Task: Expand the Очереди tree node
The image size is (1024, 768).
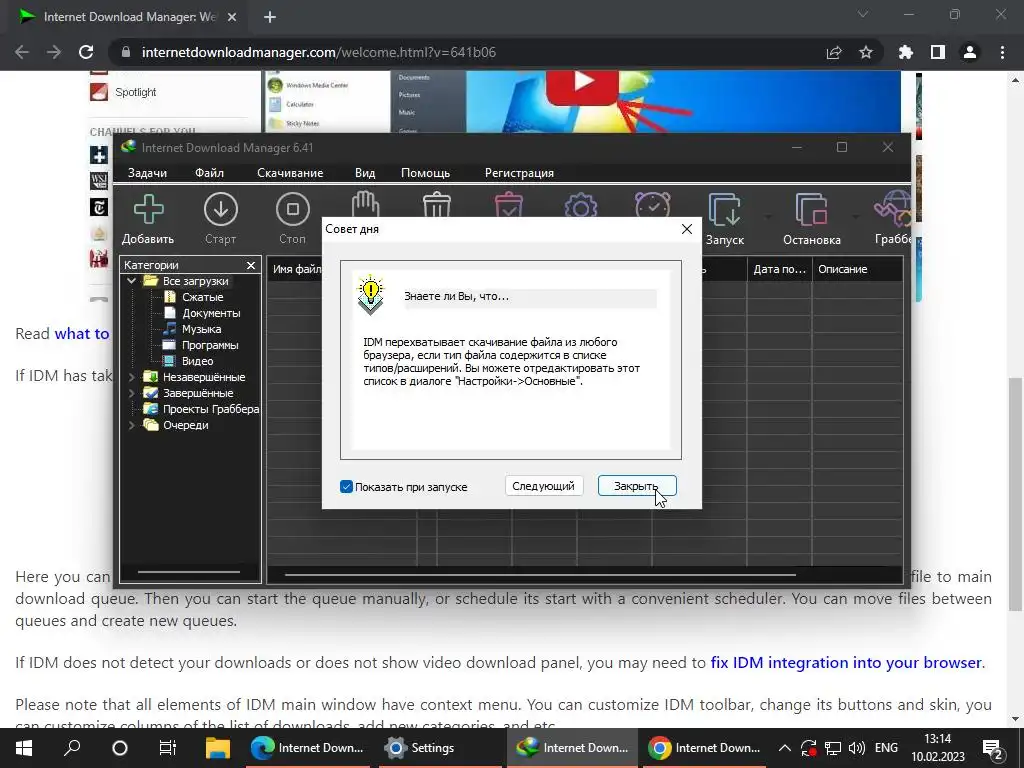Action: click(131, 425)
